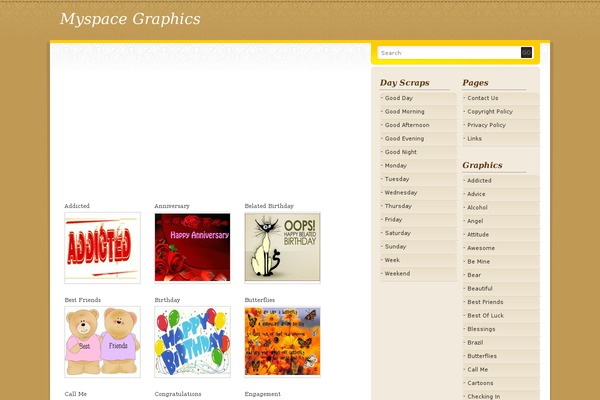This screenshot has width=600, height=400.
Task: Open Good Morning in Day Scraps
Action: (x=404, y=111)
